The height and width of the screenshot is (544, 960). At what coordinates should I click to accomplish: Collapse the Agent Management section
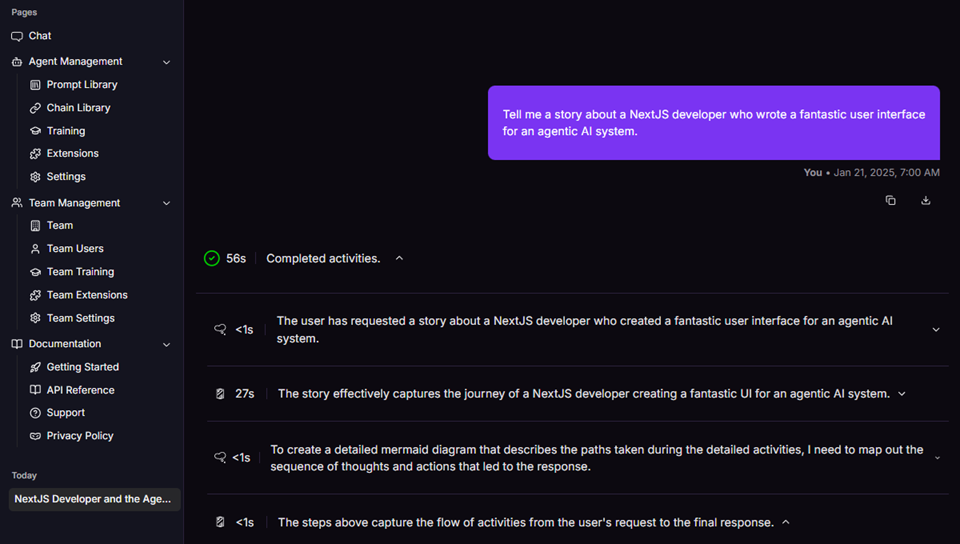(x=166, y=62)
